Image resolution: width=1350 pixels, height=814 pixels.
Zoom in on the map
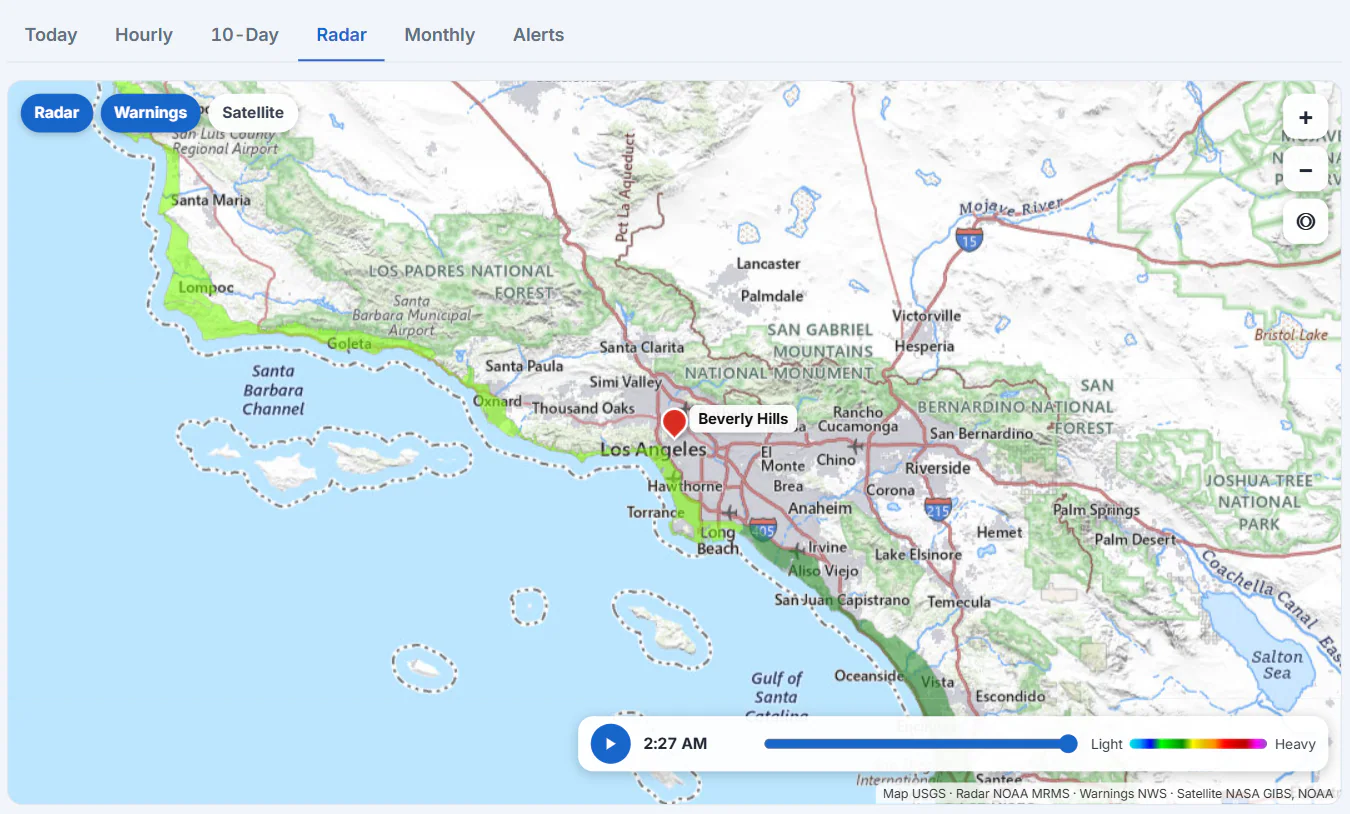click(x=1305, y=118)
